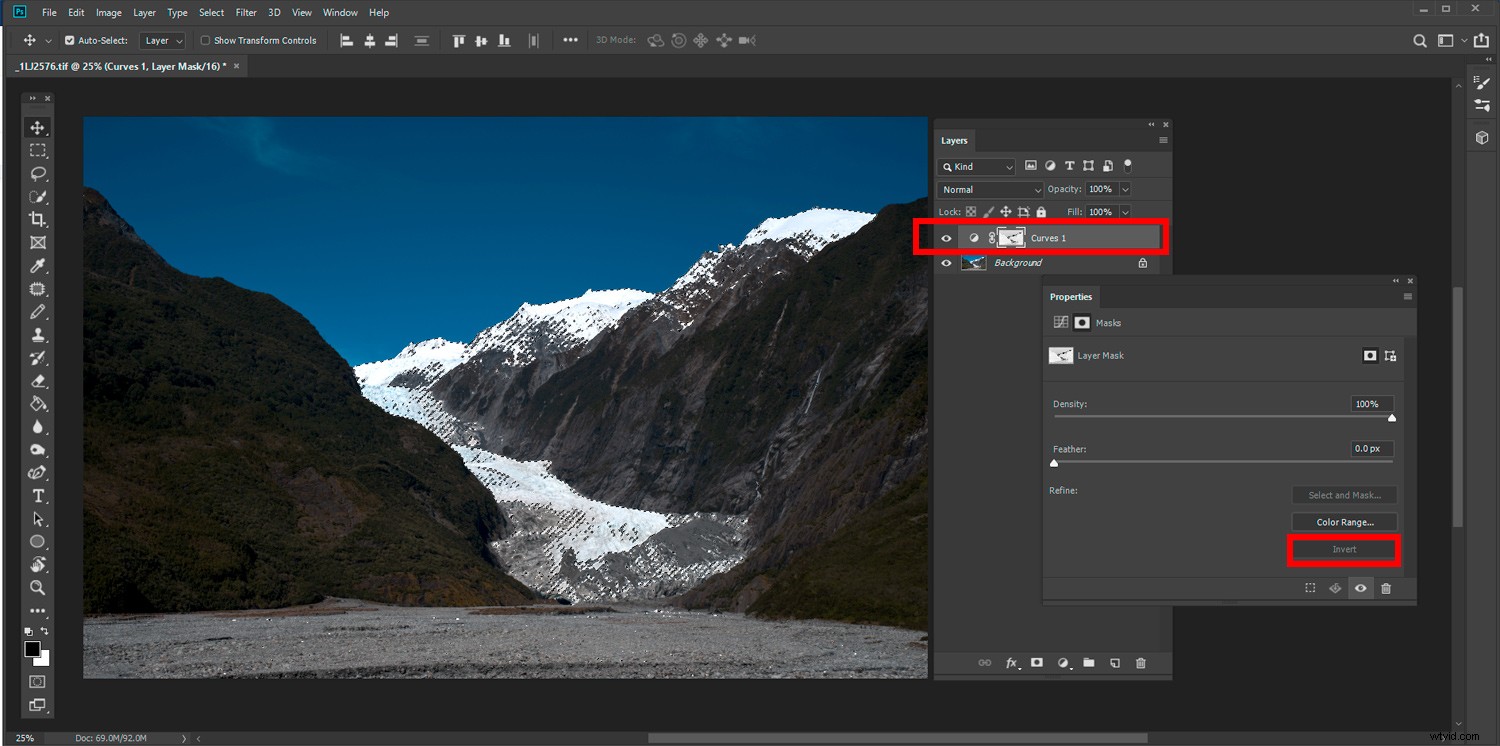Create a new adjustment layer
1500x746 pixels.
pos(1063,662)
